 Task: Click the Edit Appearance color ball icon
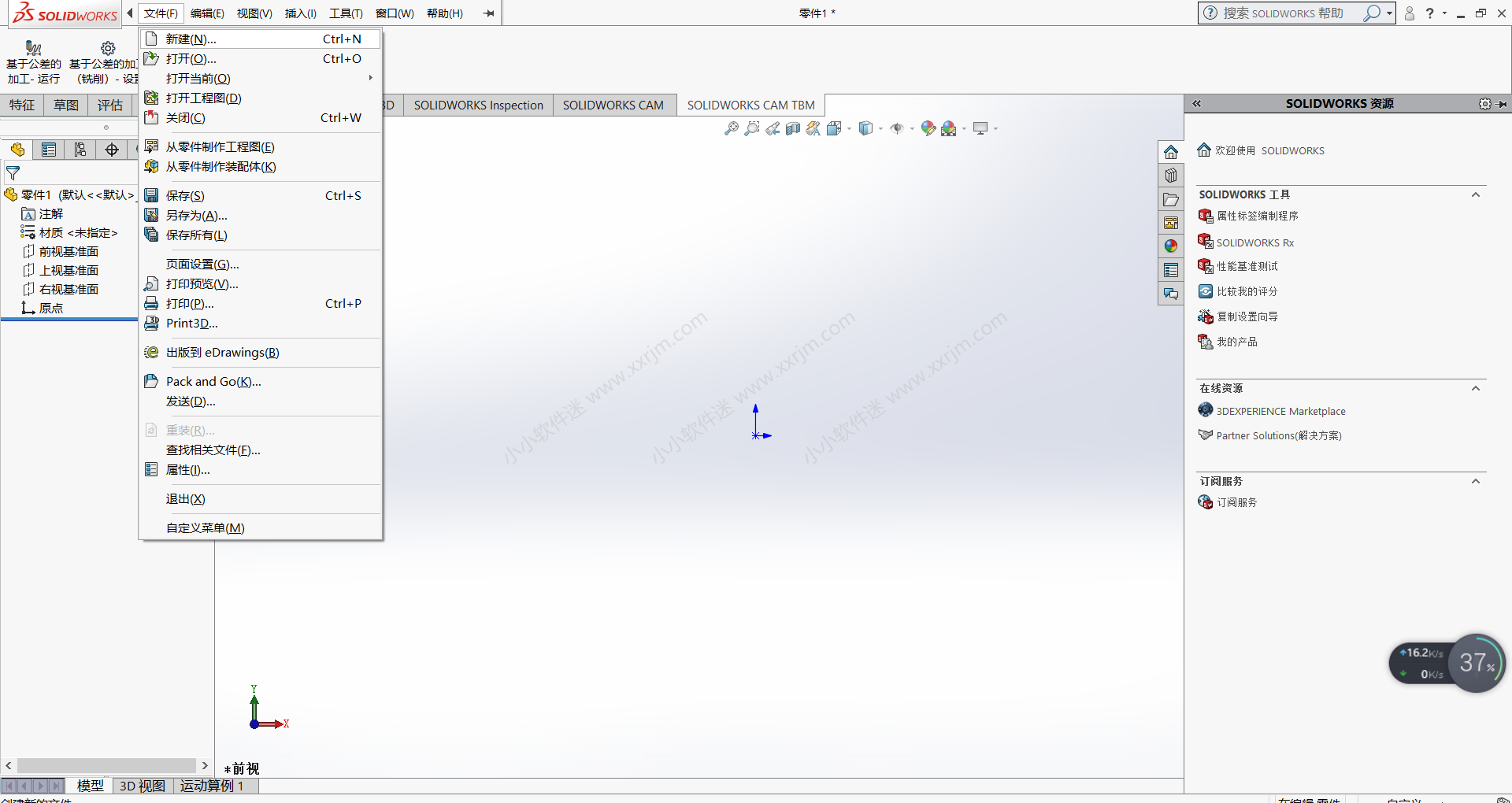928,128
